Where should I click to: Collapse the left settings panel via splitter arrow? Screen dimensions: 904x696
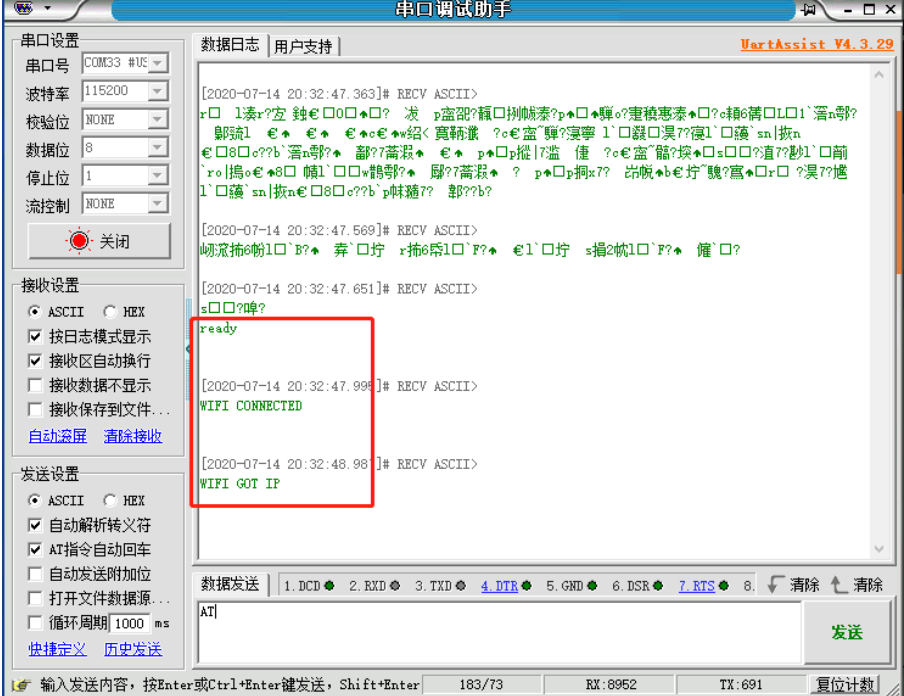coord(188,348)
